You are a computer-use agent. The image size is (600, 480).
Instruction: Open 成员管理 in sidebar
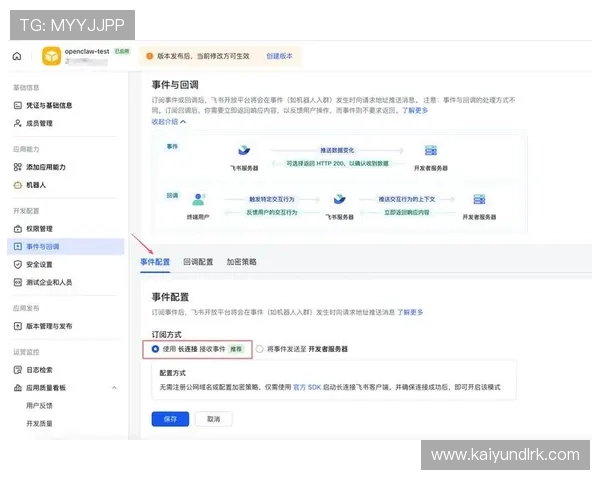pyautogui.click(x=39, y=123)
